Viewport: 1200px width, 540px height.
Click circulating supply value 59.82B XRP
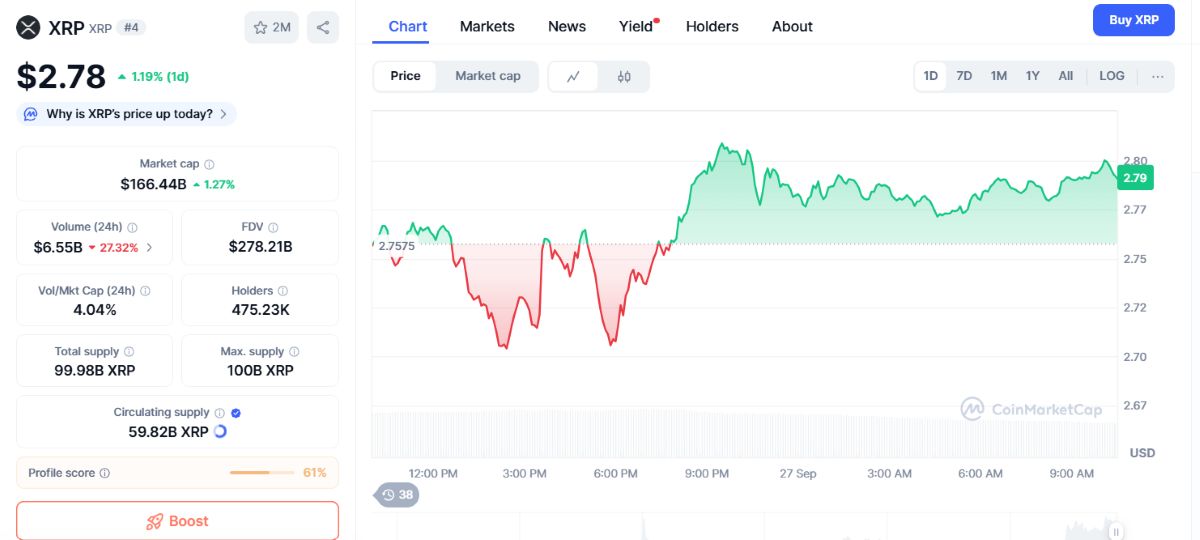[x=168, y=431]
